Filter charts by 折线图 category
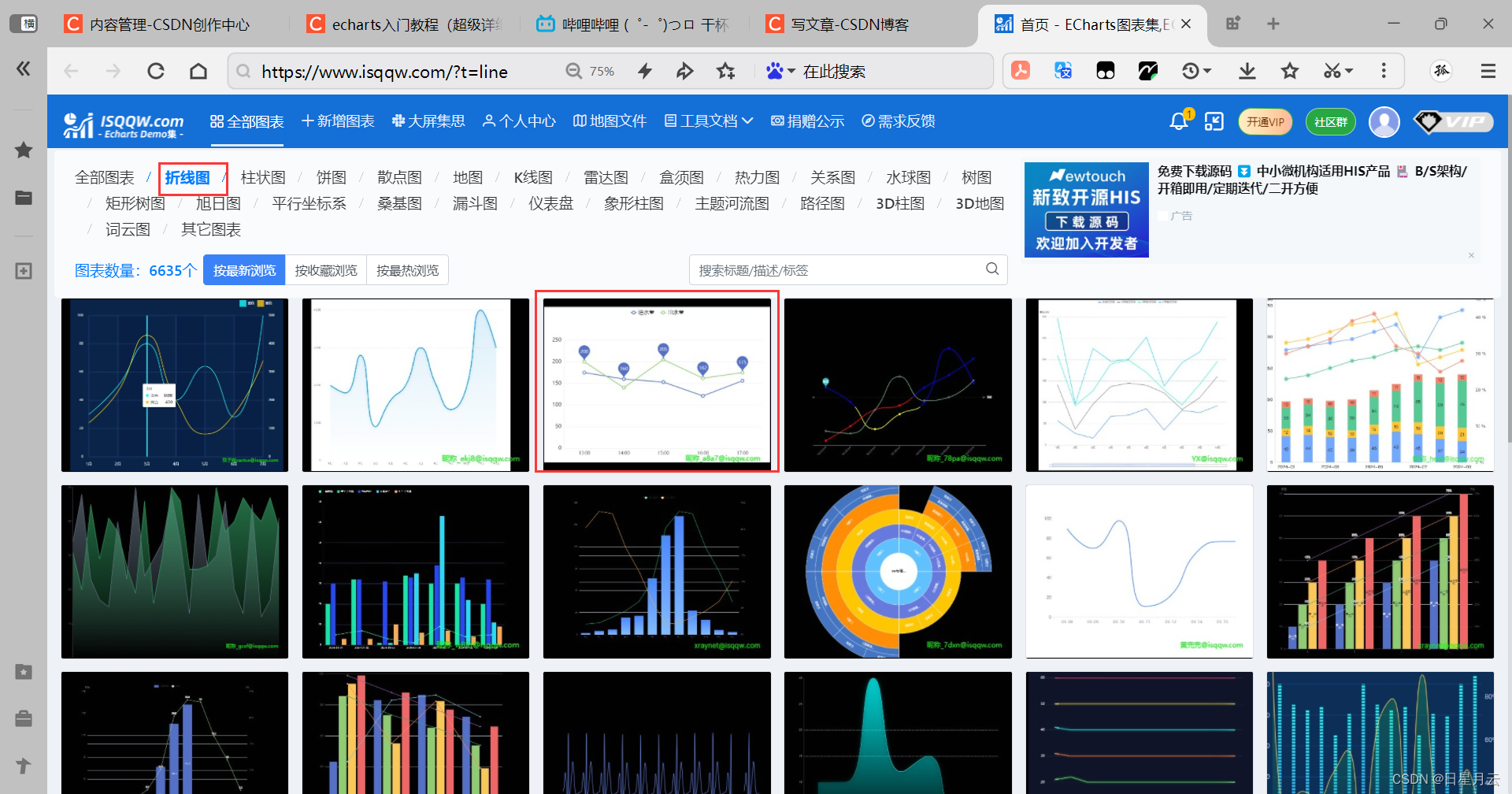The image size is (1512, 794). (x=187, y=177)
